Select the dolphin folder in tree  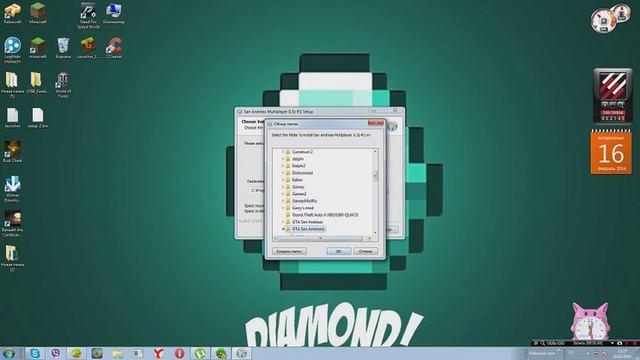[x=298, y=159]
